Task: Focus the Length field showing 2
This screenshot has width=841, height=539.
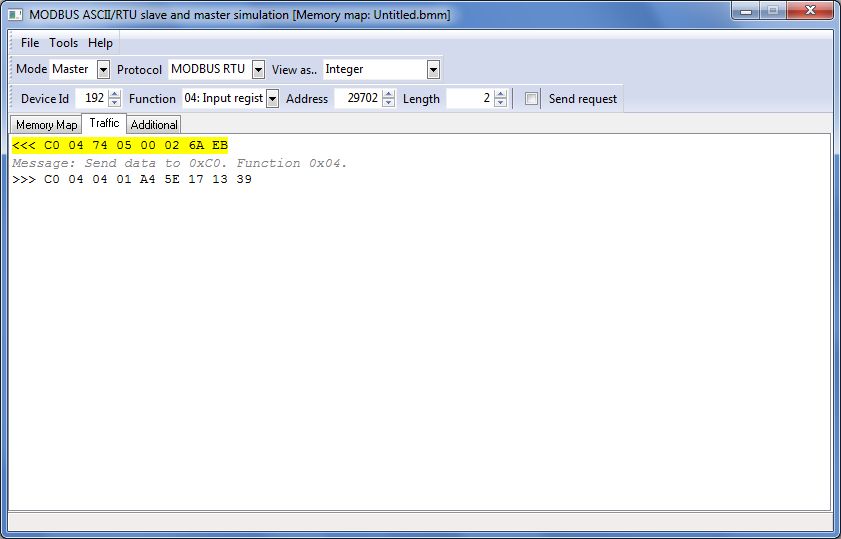Action: [x=470, y=99]
